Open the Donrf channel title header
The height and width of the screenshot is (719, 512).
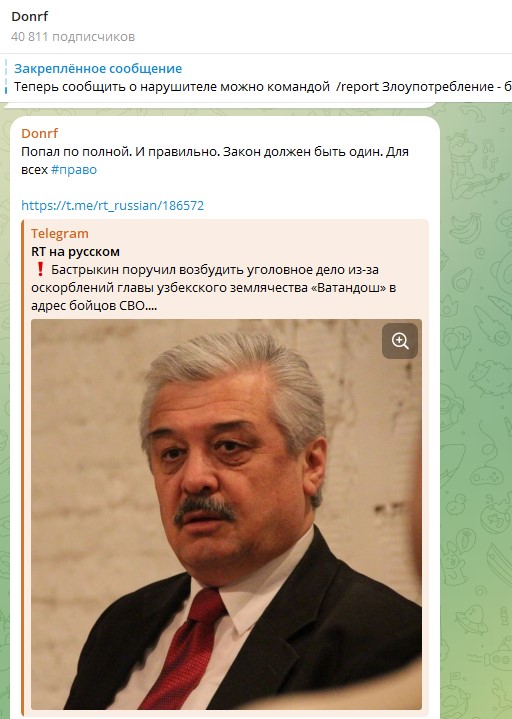pyautogui.click(x=30, y=17)
